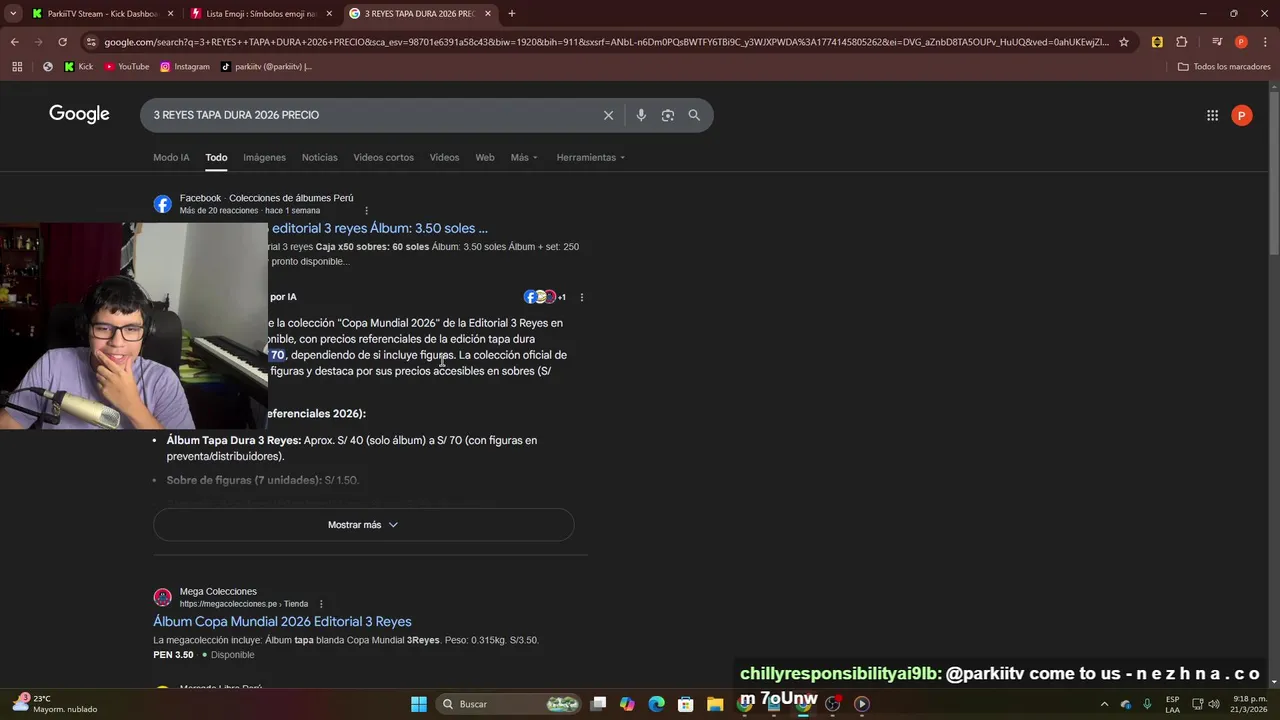Switch to the Noticias tab
The width and height of the screenshot is (1280, 720).
click(x=319, y=157)
